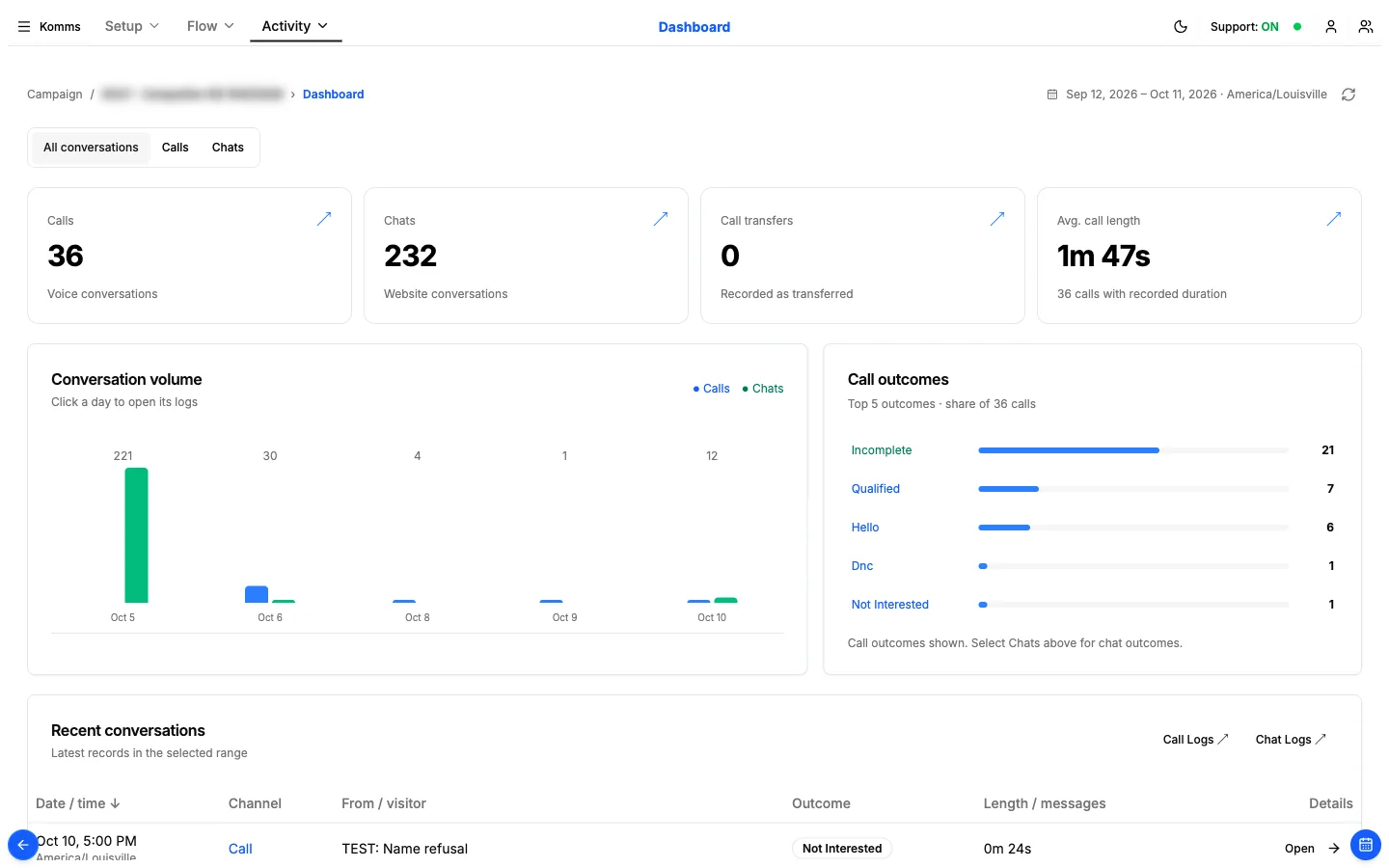This screenshot has width=1389, height=868.
Task: Toggle dark mode moon icon
Action: pos(1181,27)
